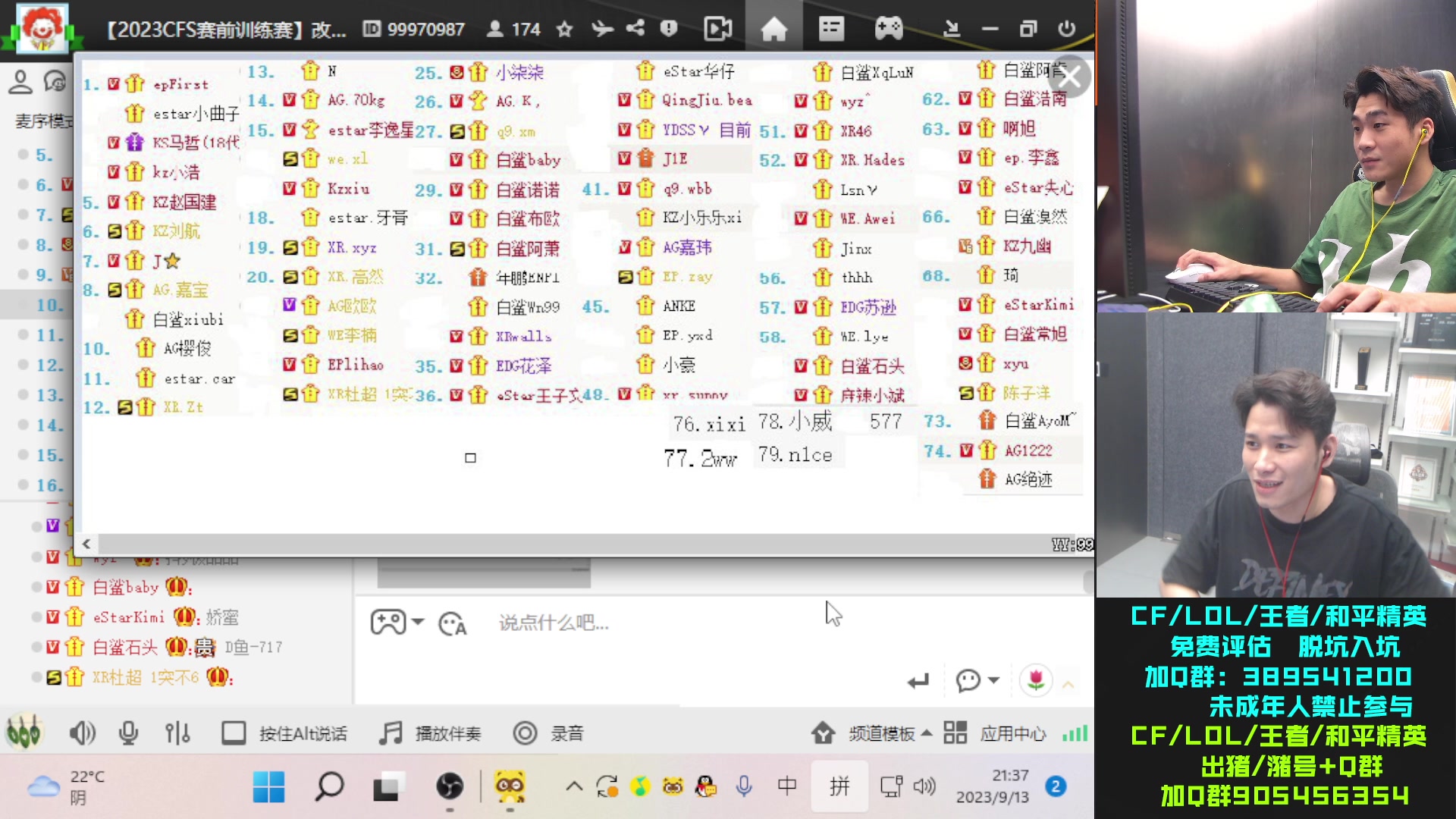Start recording with the 录音 icon
Screen dimensions: 1456x819
click(x=524, y=733)
